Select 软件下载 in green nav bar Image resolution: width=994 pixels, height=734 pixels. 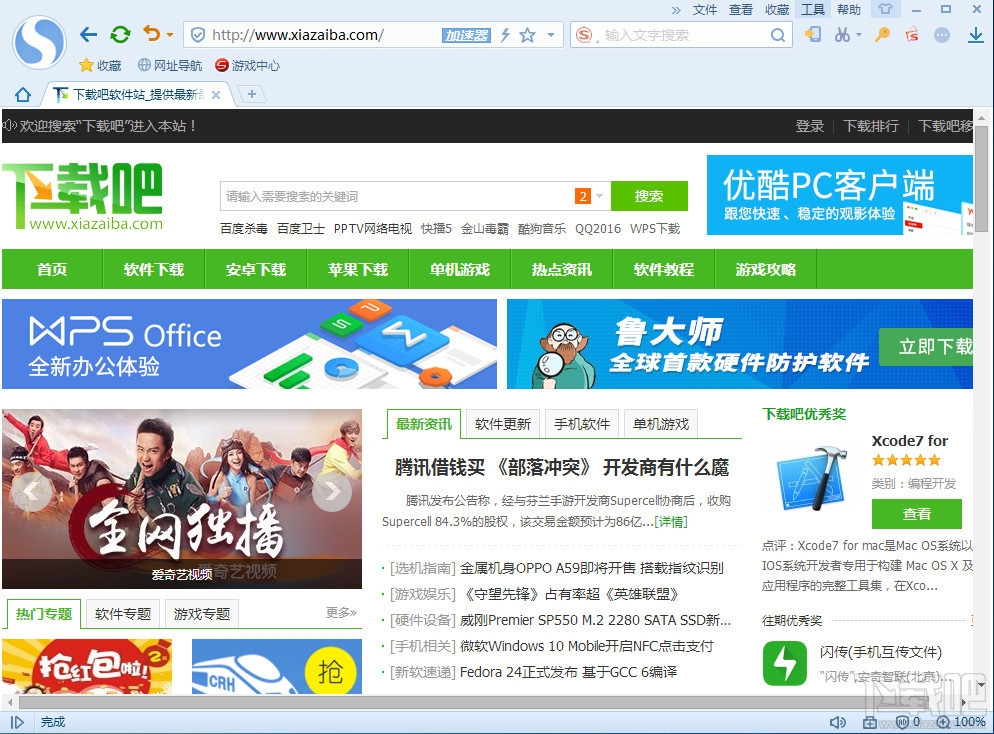154,269
